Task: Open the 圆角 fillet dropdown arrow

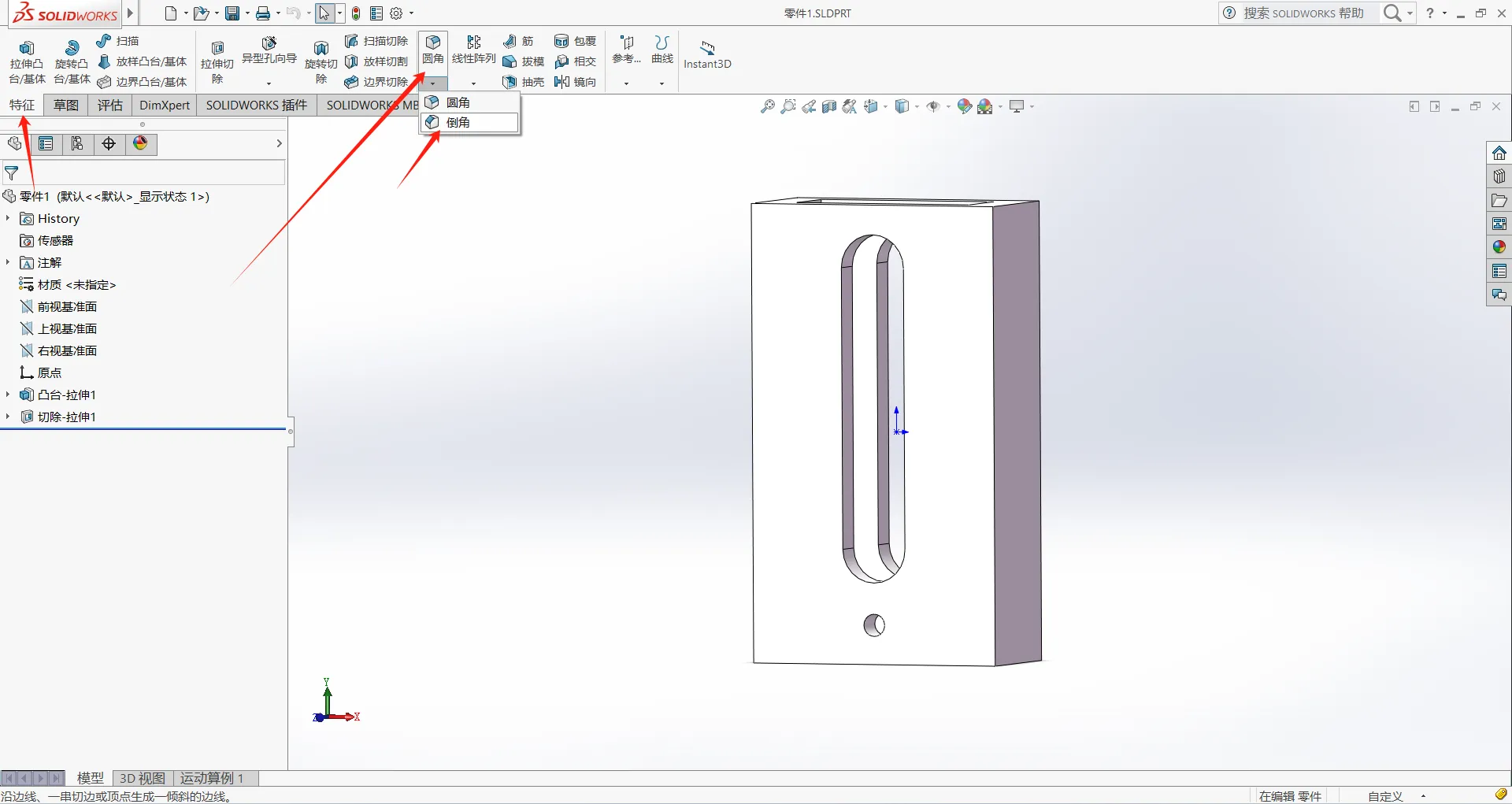Action: click(433, 83)
